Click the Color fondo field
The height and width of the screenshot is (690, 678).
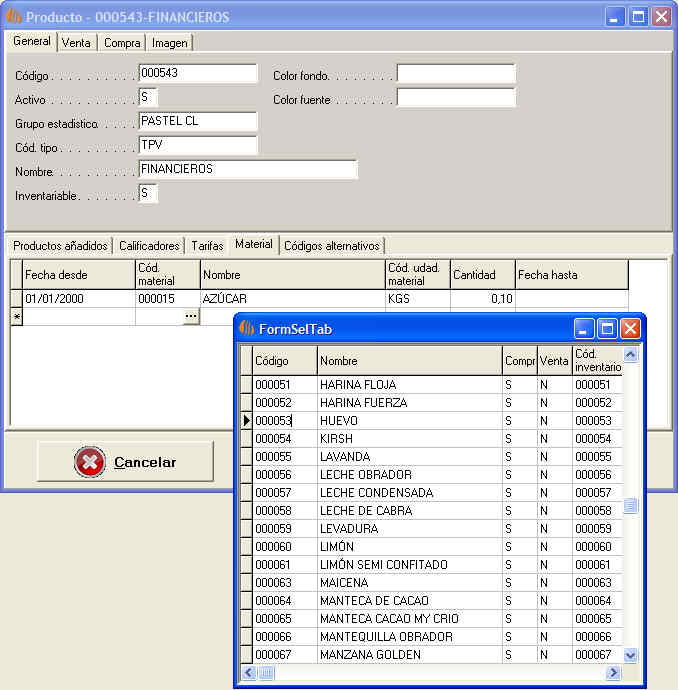click(455, 74)
